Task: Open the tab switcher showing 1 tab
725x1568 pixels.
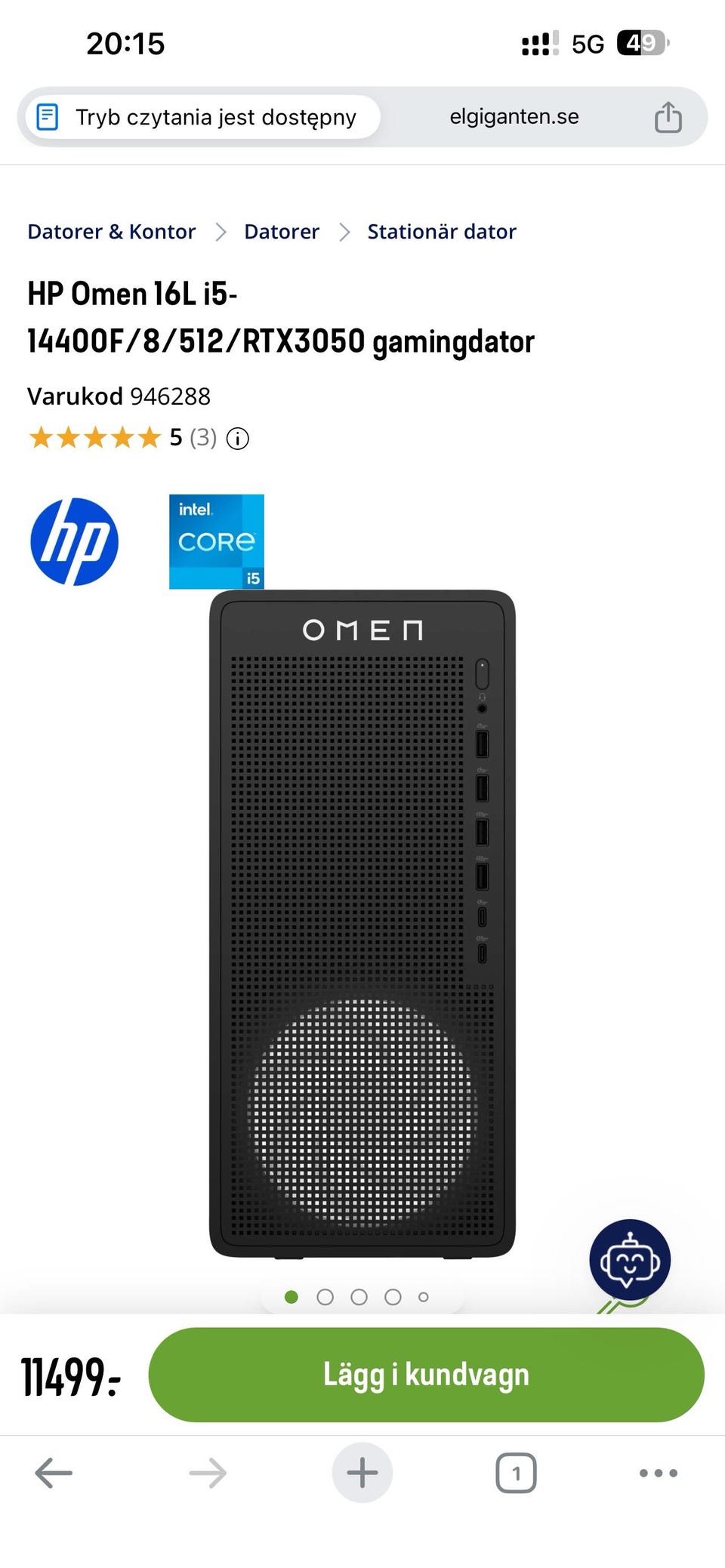Action: [516, 1472]
